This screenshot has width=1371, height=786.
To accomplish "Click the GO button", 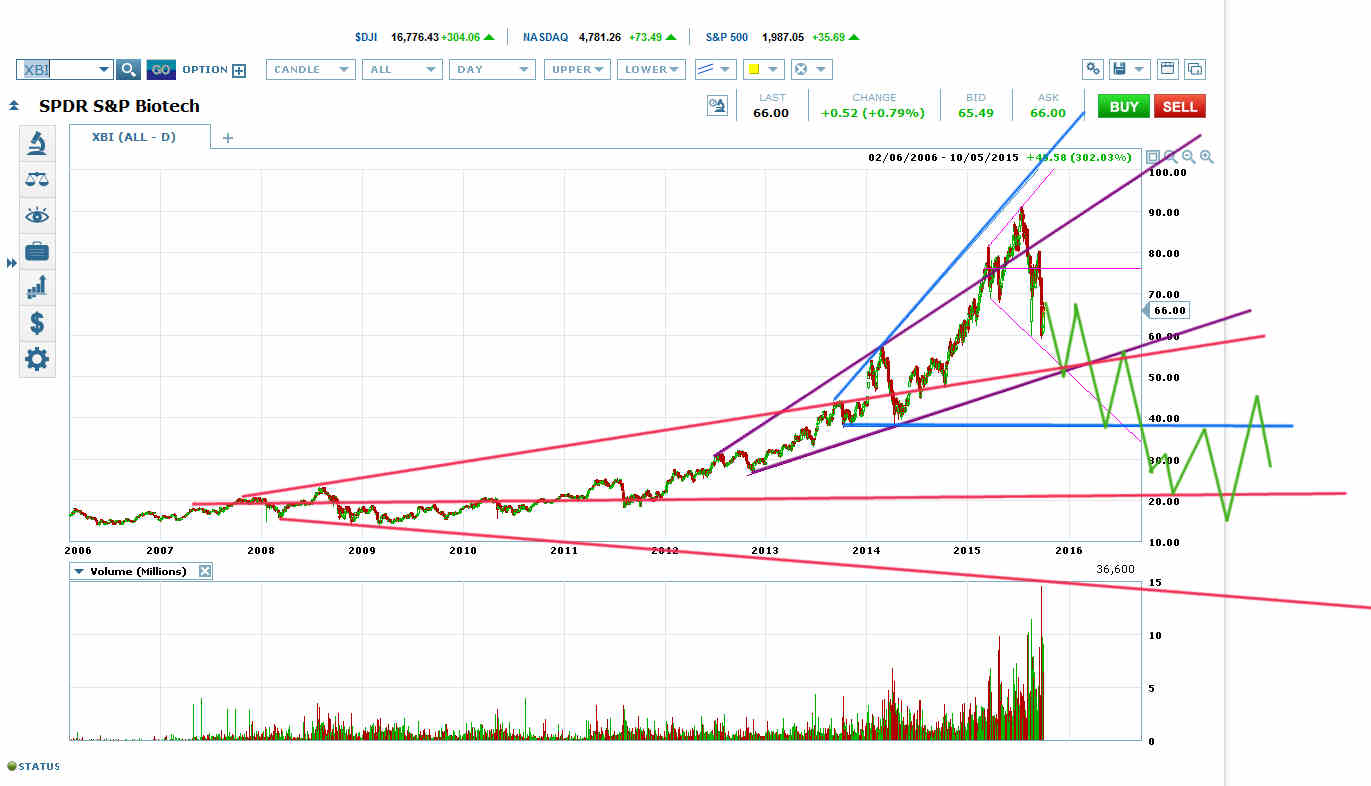I will (161, 70).
